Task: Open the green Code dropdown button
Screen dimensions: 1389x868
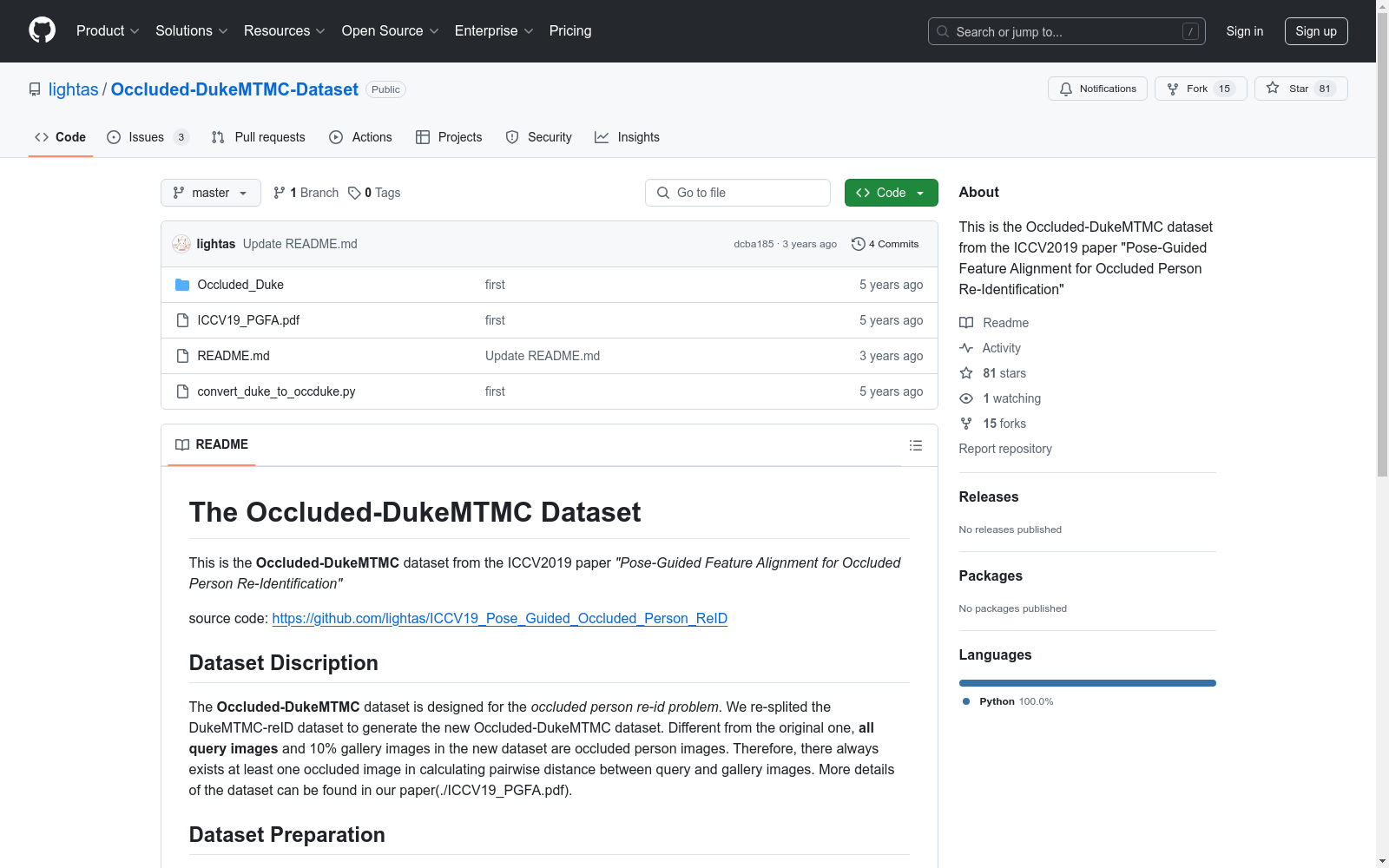Action: point(891,193)
